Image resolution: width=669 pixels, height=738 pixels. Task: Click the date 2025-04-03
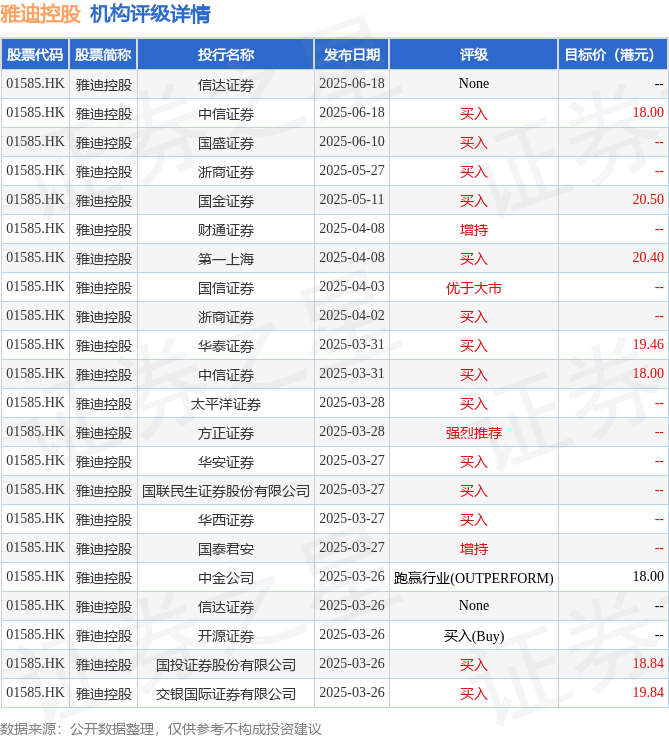click(352, 286)
